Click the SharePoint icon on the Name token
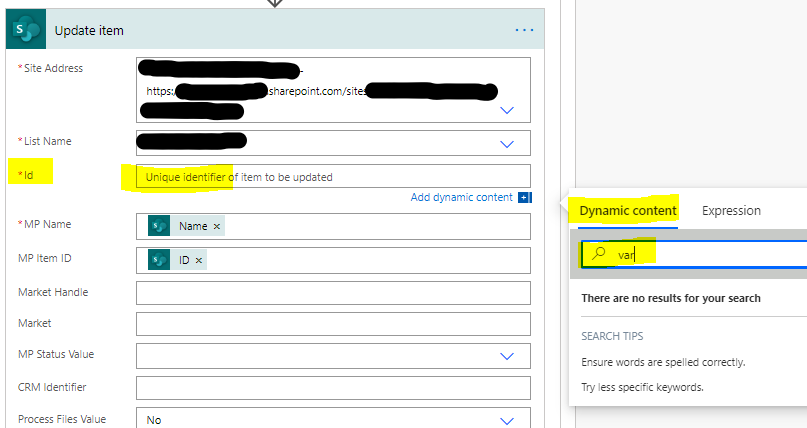 [x=159, y=226]
